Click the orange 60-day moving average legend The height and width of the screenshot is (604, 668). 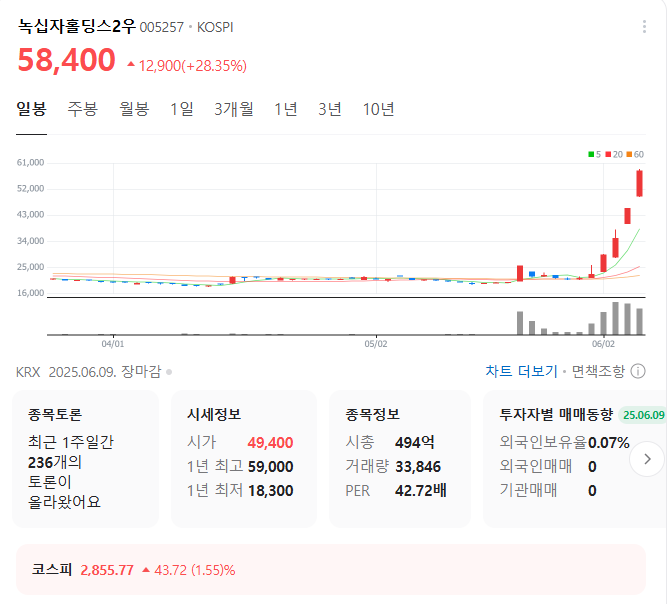[635, 154]
